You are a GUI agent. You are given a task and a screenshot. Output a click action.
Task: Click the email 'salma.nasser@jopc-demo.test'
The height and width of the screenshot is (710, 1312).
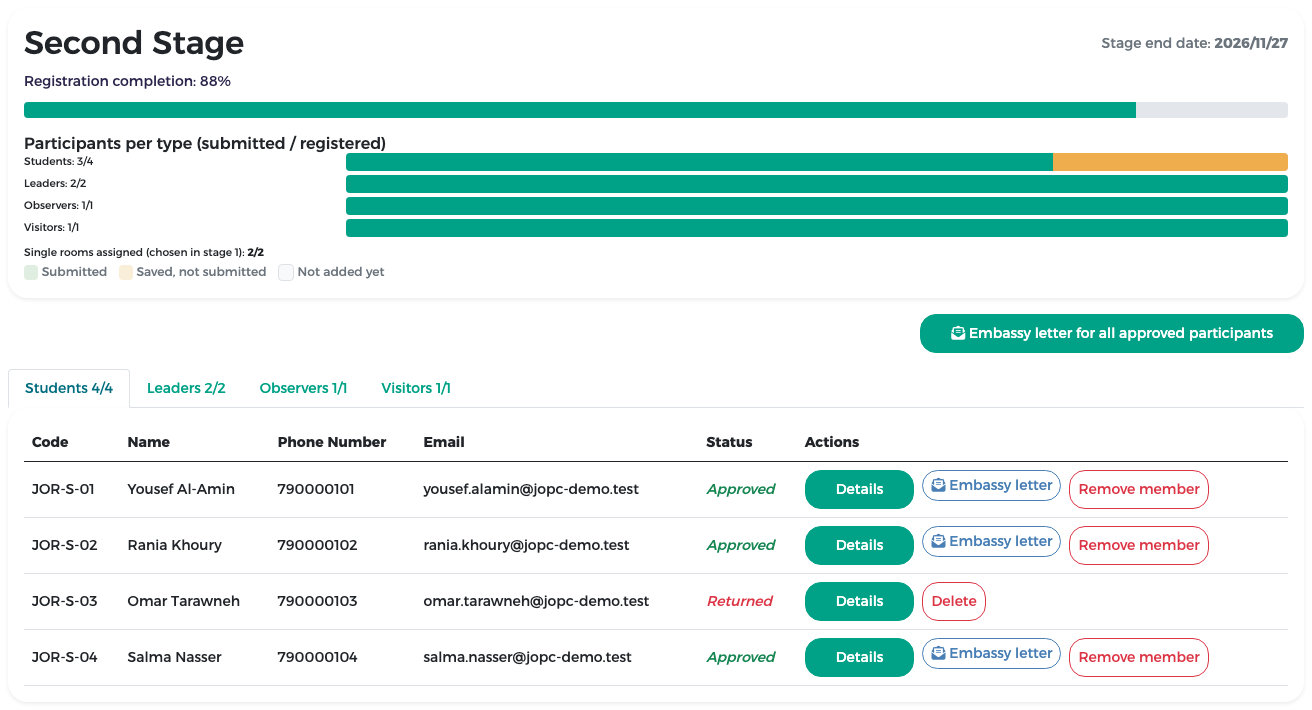pos(528,657)
